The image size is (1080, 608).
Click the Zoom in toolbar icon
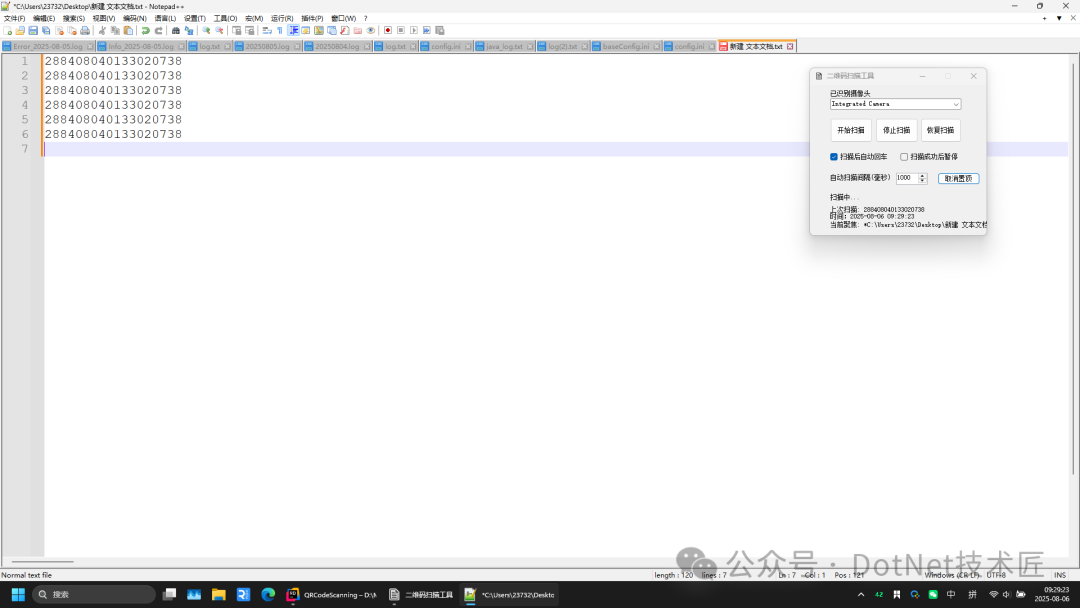pos(206,31)
